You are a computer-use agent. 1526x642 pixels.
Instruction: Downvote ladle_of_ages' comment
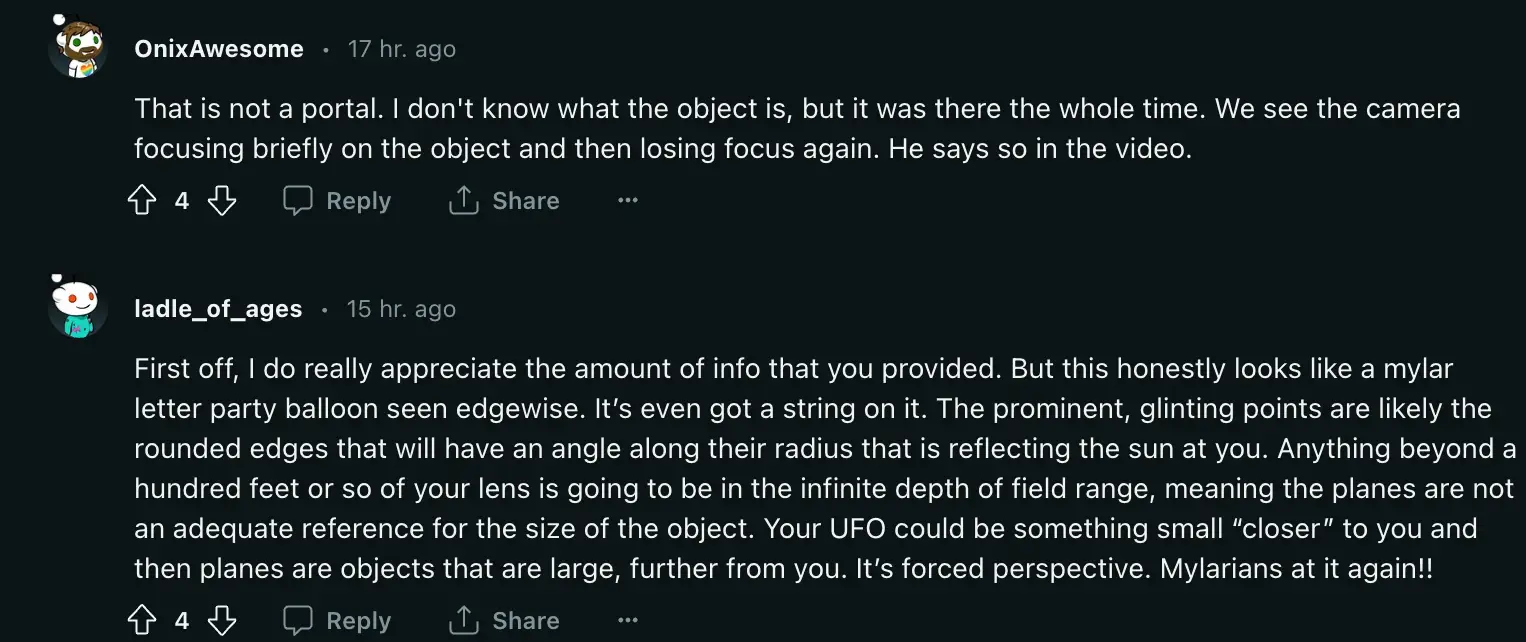(221, 621)
